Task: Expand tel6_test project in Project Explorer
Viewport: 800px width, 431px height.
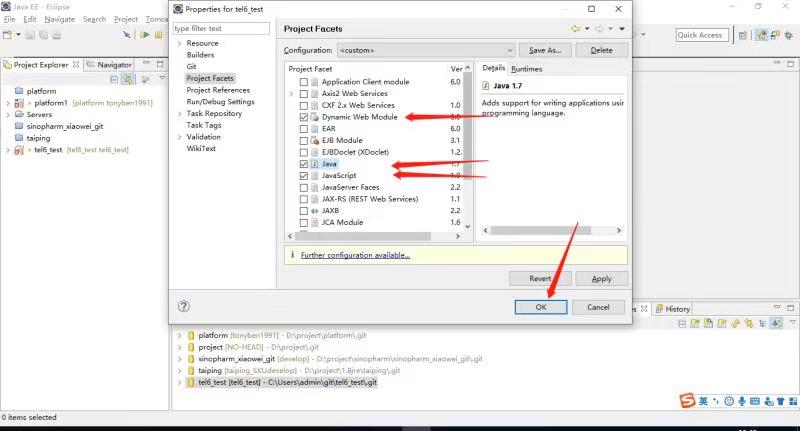Action: [x=8, y=150]
